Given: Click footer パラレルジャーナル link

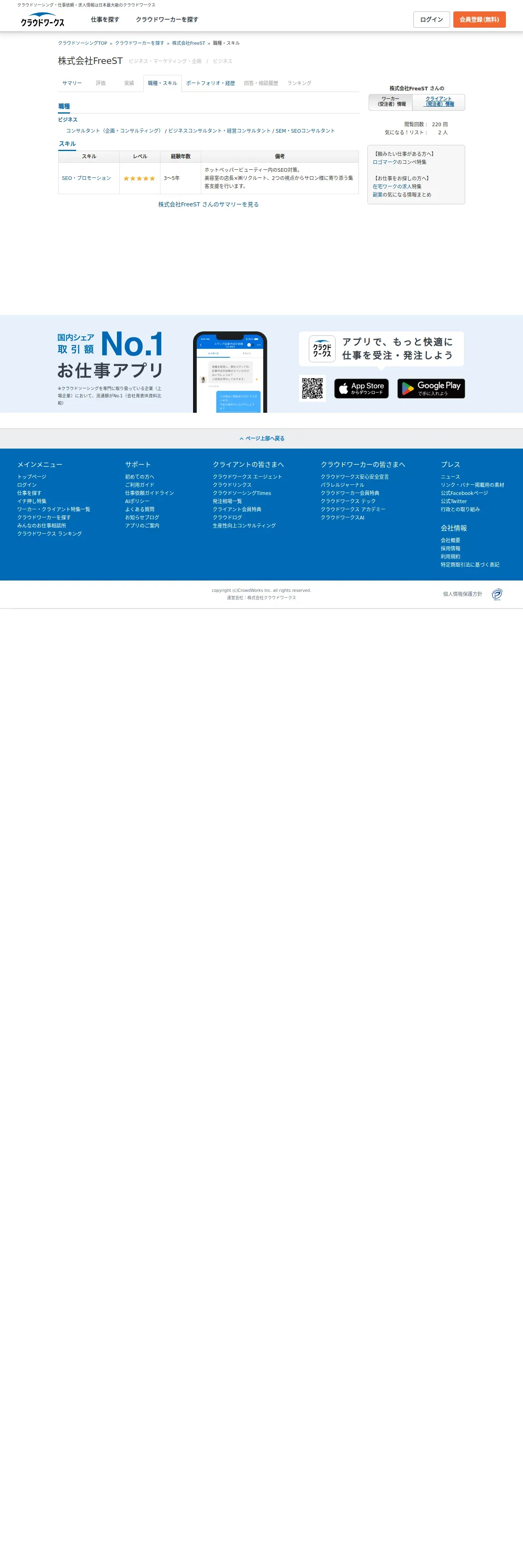Looking at the screenshot, I should tap(342, 485).
